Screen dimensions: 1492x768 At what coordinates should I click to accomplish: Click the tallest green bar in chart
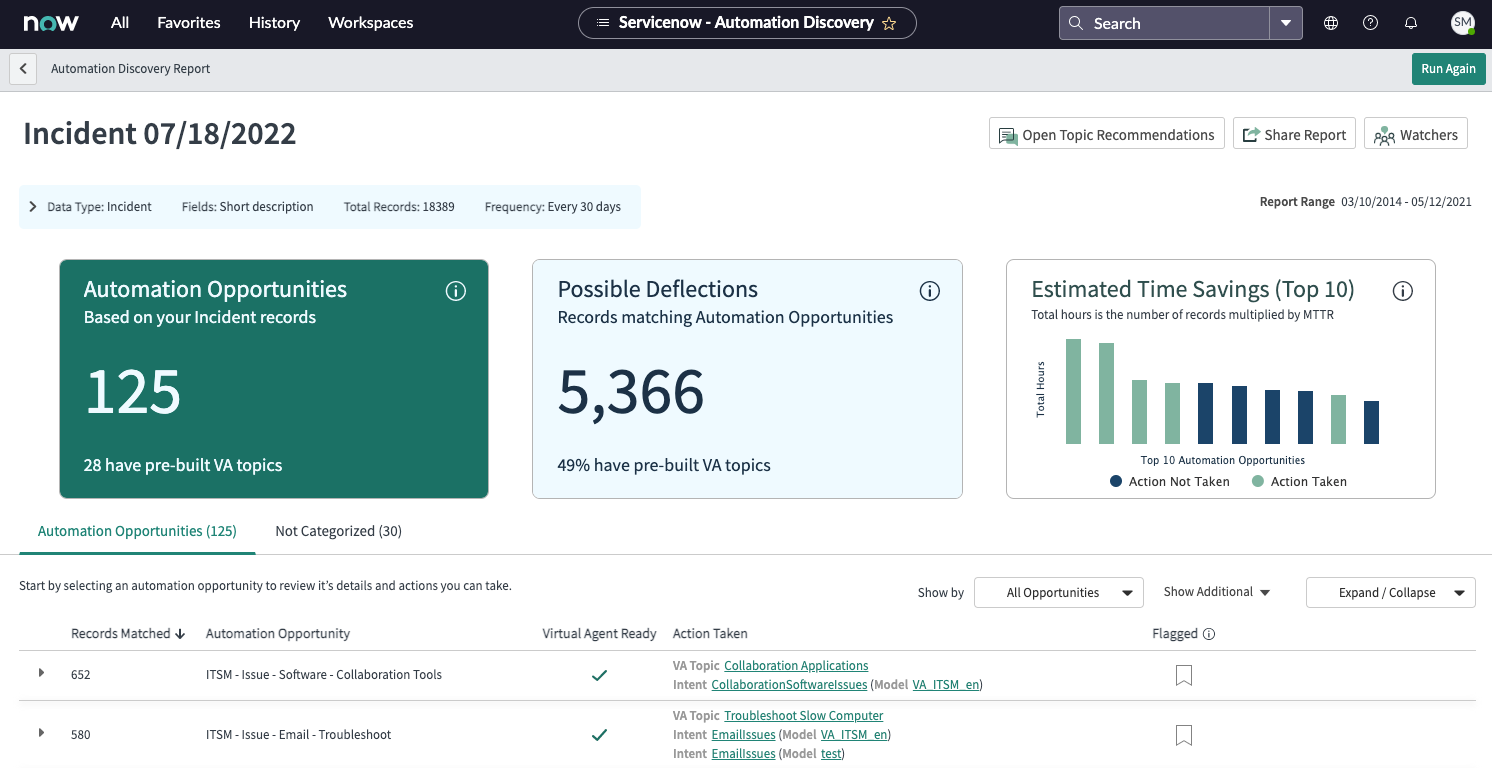pyautogui.click(x=1073, y=391)
